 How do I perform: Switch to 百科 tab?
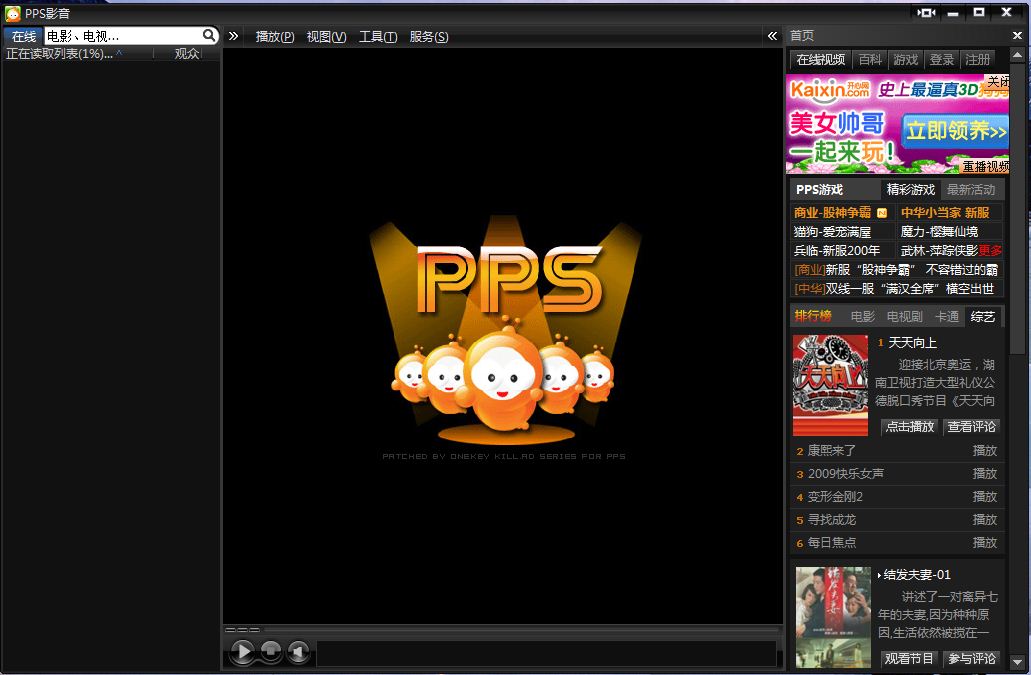point(870,60)
